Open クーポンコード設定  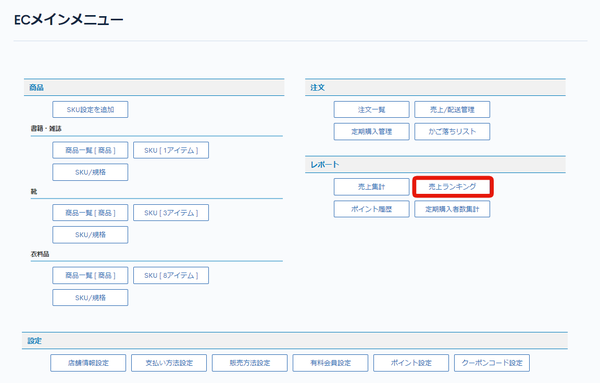[x=492, y=363]
